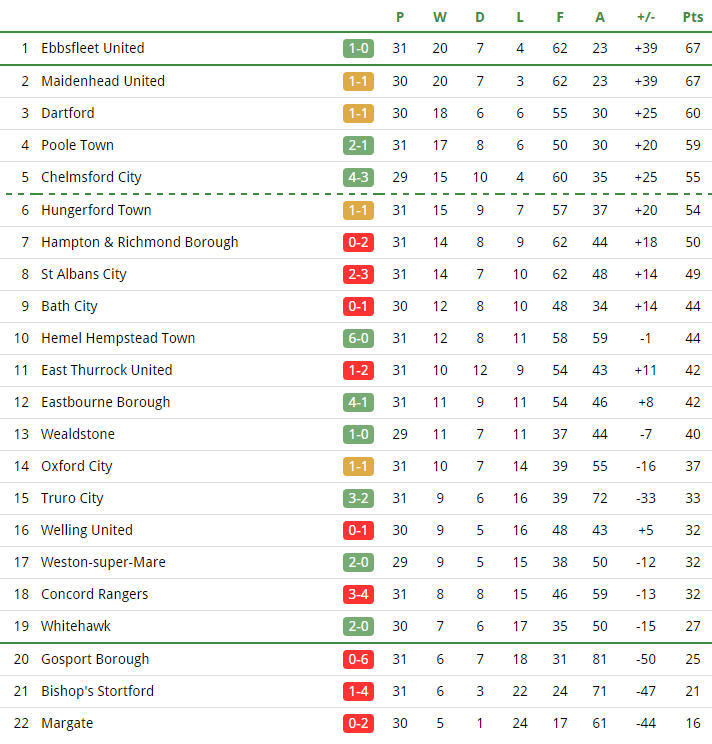Open Hemel Hempstead Town's 6-0 result badge
This screenshot has width=712, height=744.
pyautogui.click(x=358, y=338)
